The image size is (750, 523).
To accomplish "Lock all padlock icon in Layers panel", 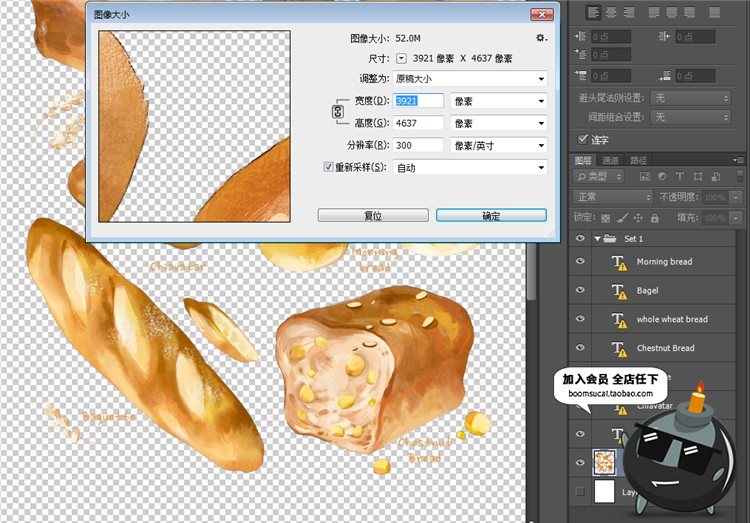I will (x=655, y=218).
